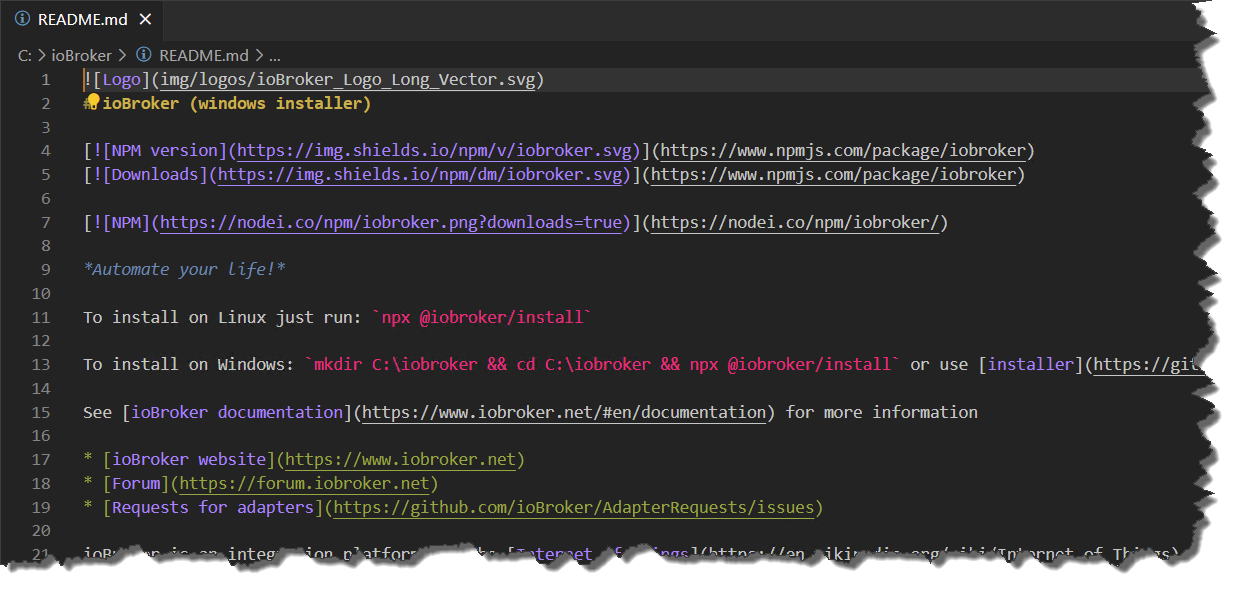Viewport: 1238px width, 589px height.
Task: Click line number 15 in the gutter
Action: pyautogui.click(x=40, y=412)
